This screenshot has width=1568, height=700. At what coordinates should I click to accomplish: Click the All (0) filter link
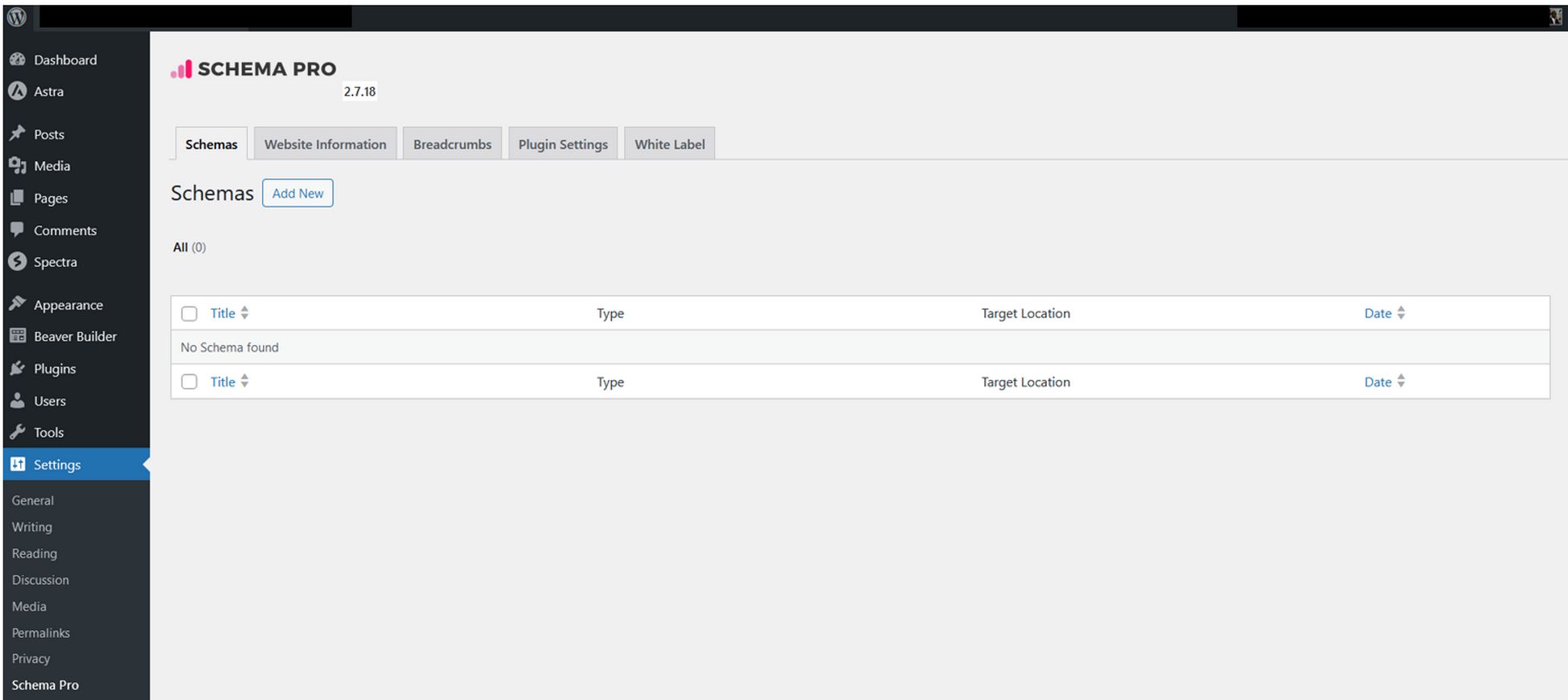[190, 247]
